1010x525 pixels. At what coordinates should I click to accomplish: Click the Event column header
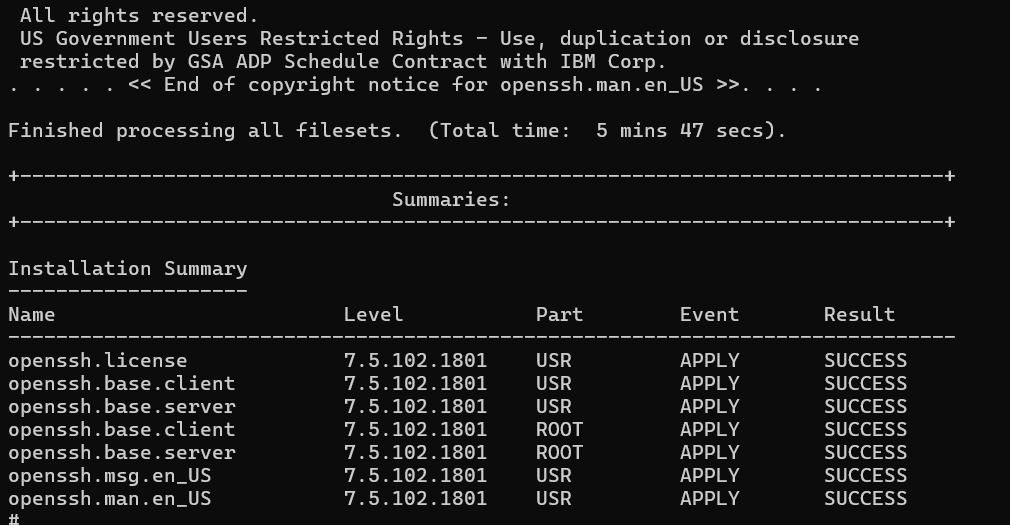click(709, 315)
